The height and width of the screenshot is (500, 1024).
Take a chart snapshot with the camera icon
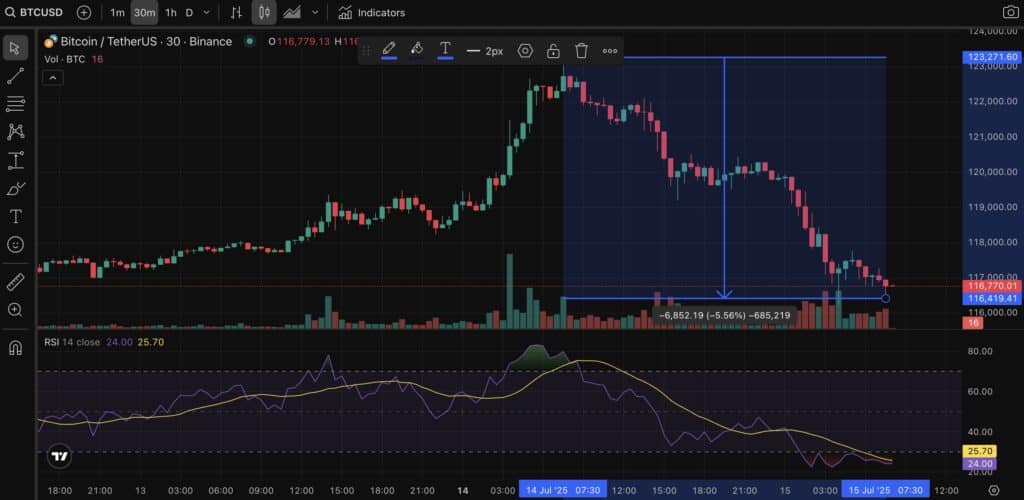pos(1010,12)
